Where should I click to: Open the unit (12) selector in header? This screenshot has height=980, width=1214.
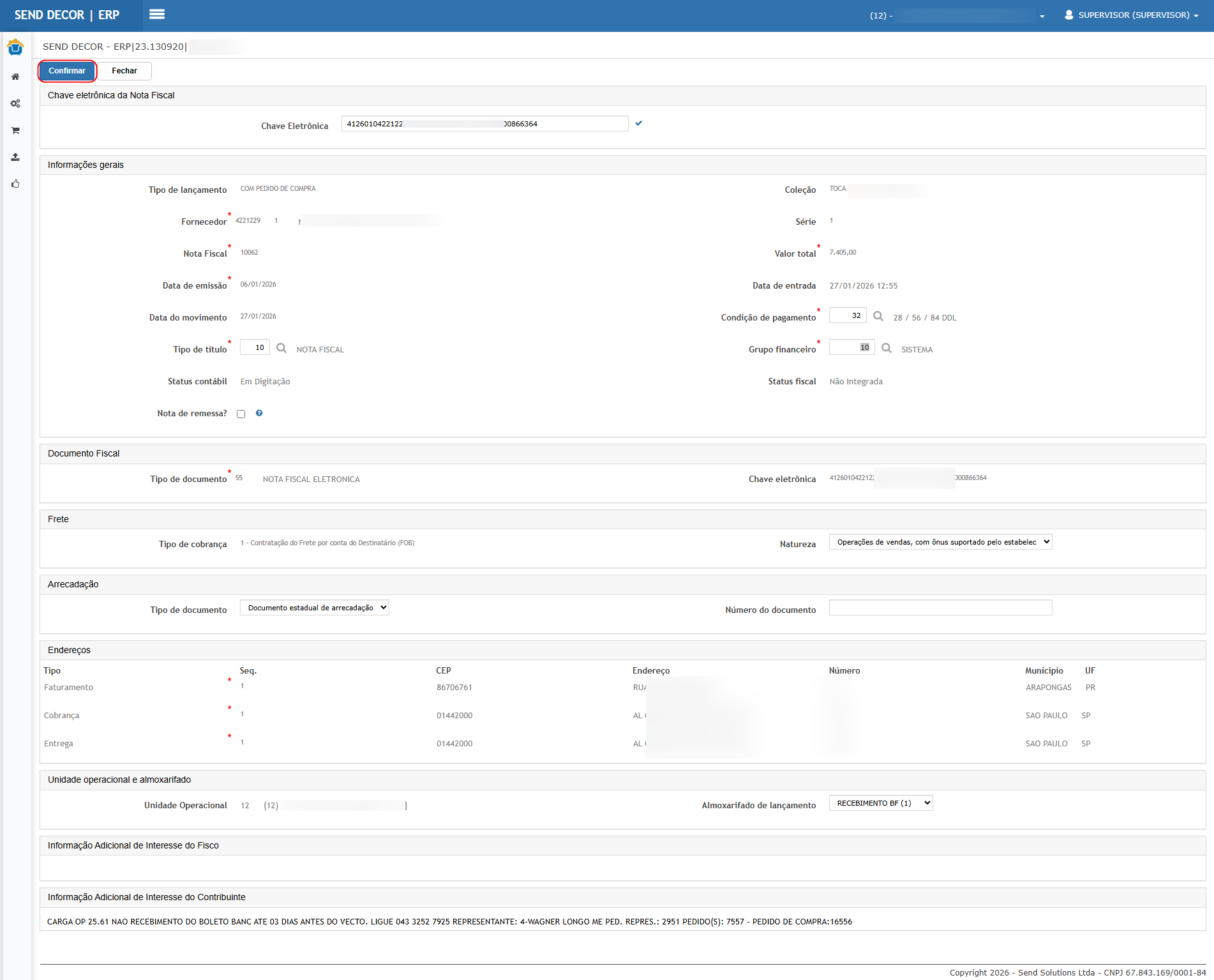pos(957,16)
